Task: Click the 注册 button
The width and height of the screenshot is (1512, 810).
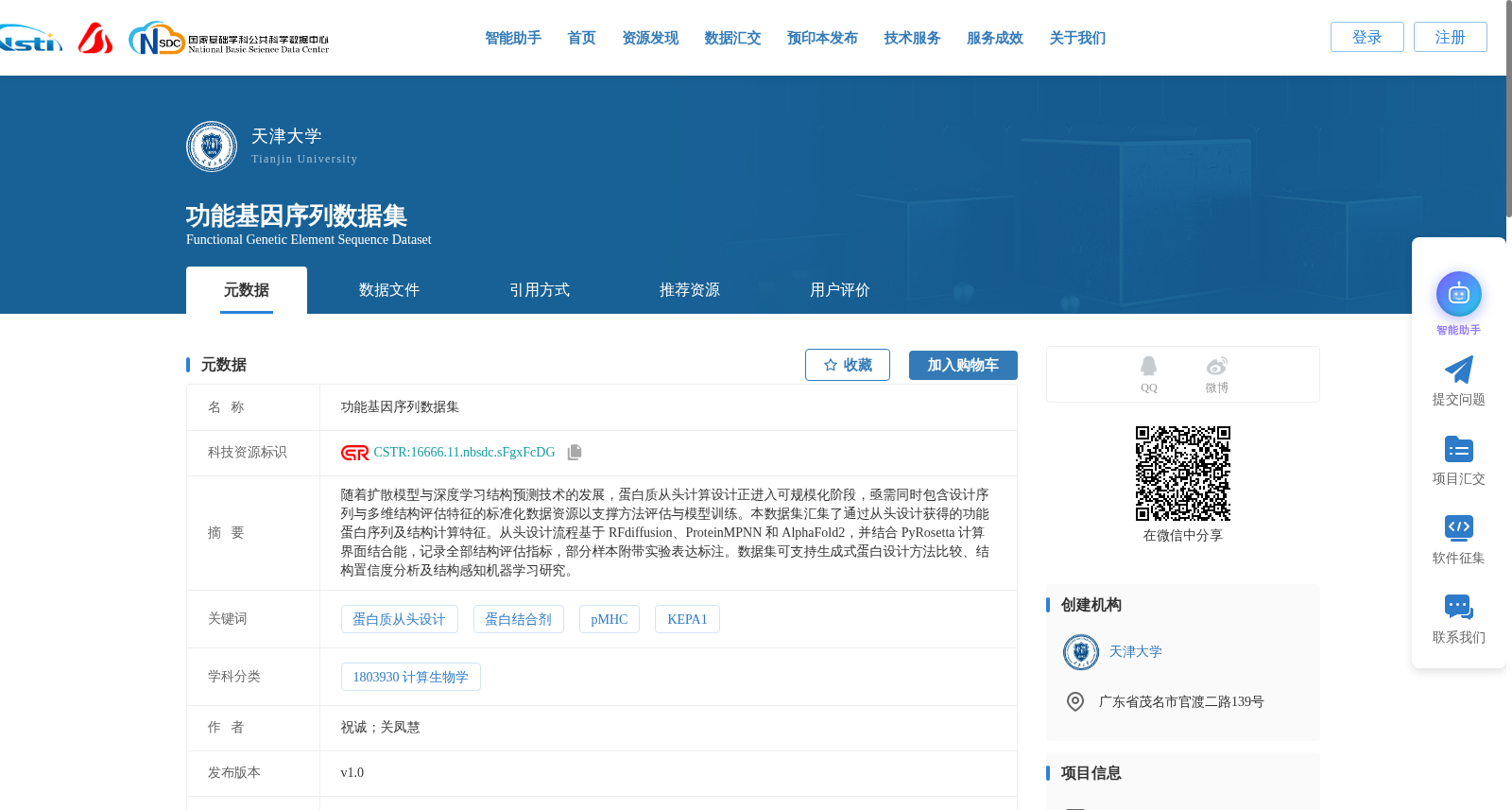Action: coord(1451,37)
